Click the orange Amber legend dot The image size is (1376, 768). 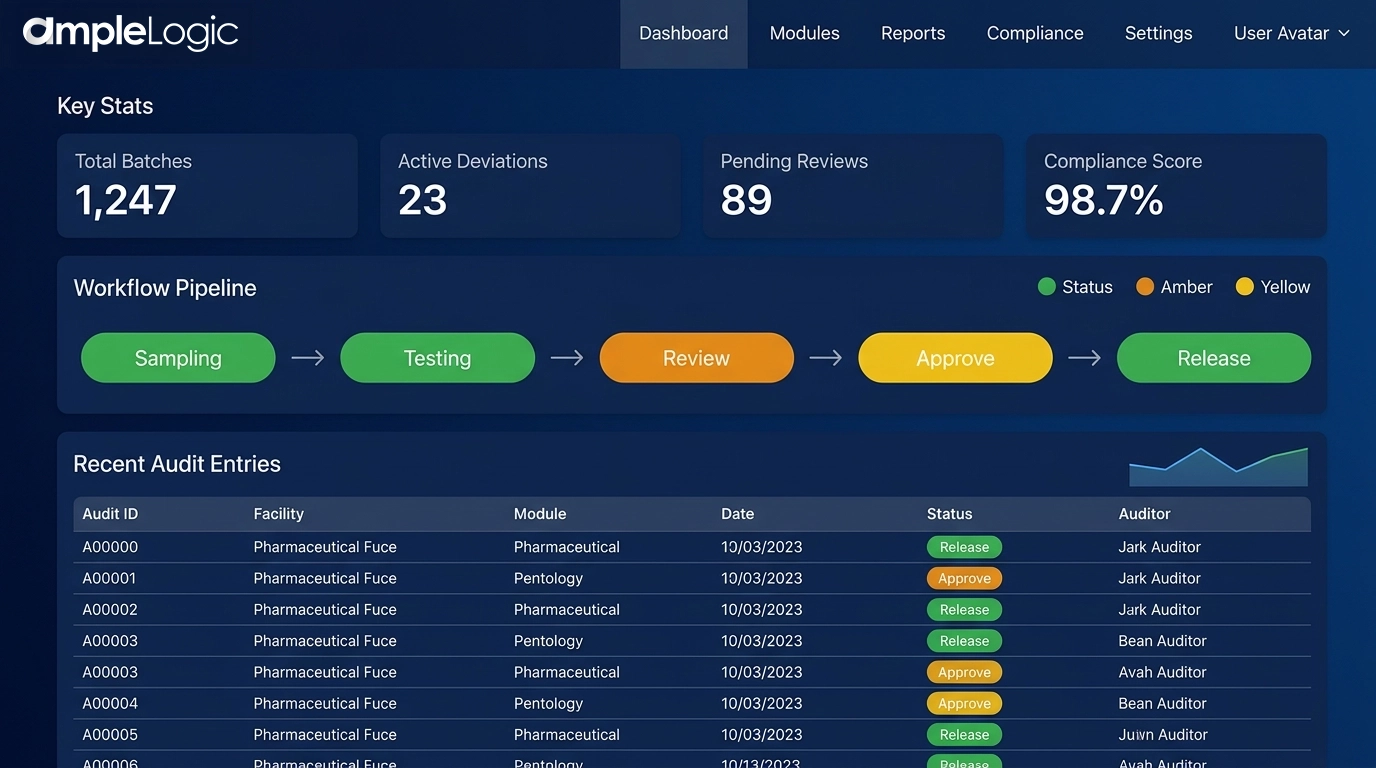tap(1144, 287)
